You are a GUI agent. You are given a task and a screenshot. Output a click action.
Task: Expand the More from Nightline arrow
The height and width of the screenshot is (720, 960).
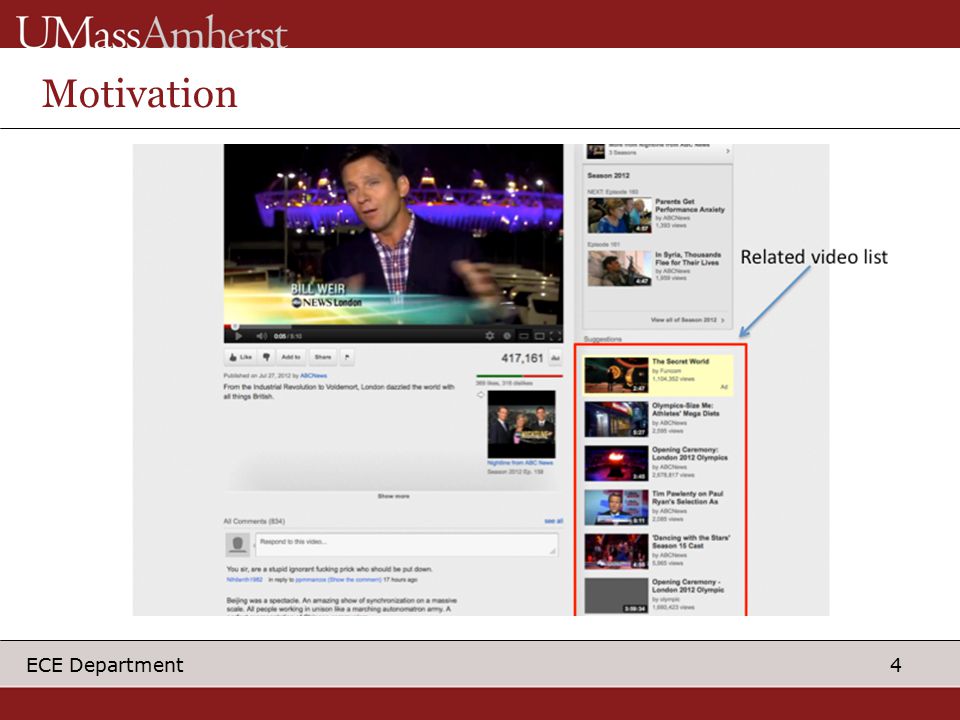[727, 151]
